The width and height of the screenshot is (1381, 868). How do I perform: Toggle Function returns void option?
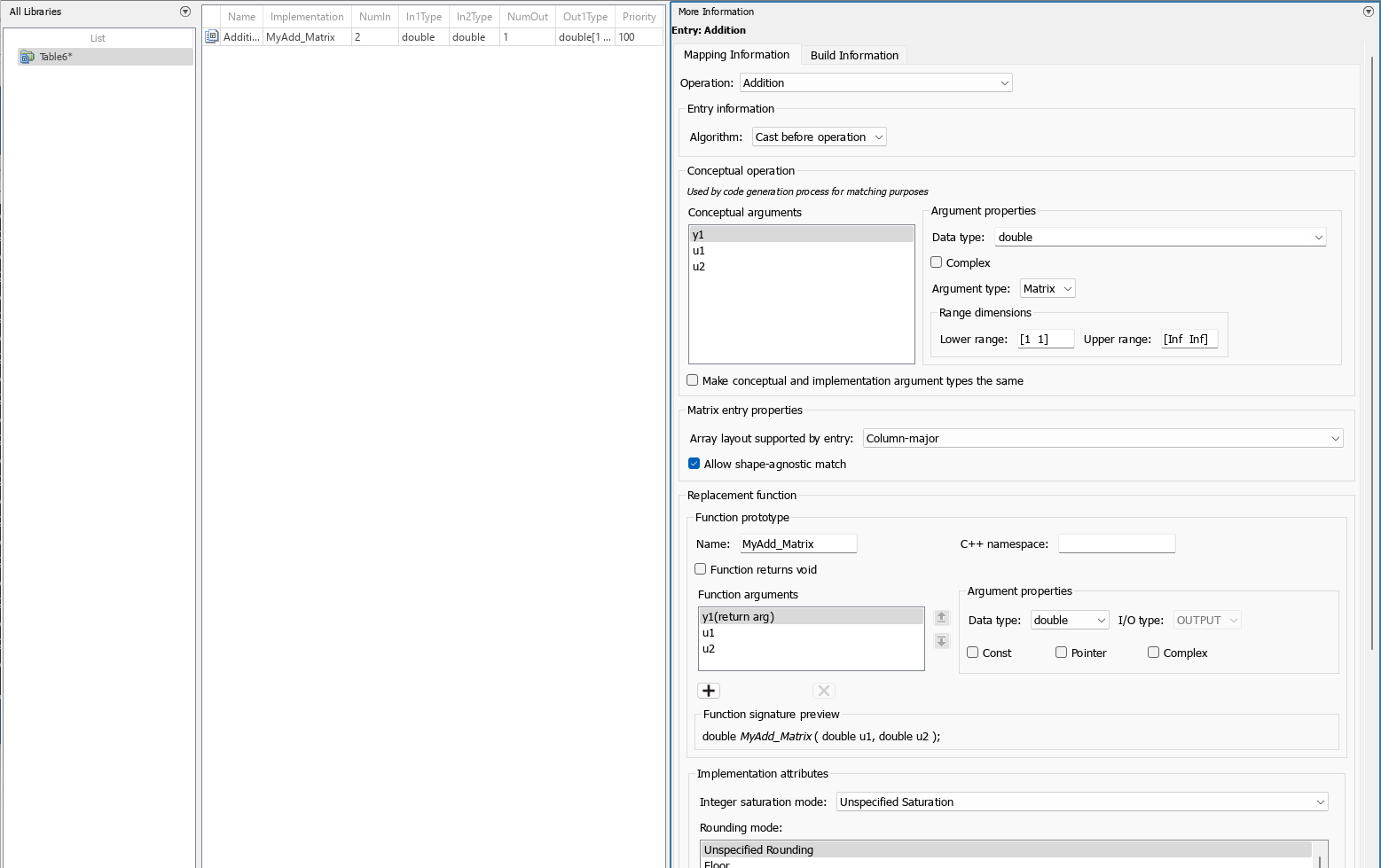(x=700, y=569)
